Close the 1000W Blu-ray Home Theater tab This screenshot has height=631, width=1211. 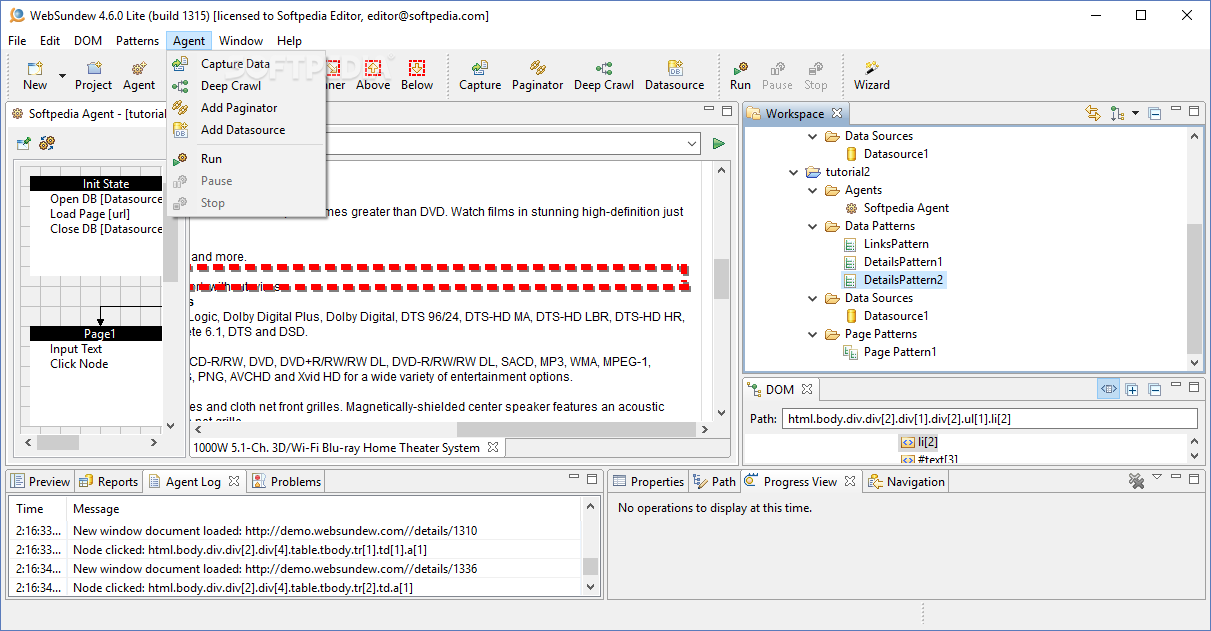click(x=493, y=447)
